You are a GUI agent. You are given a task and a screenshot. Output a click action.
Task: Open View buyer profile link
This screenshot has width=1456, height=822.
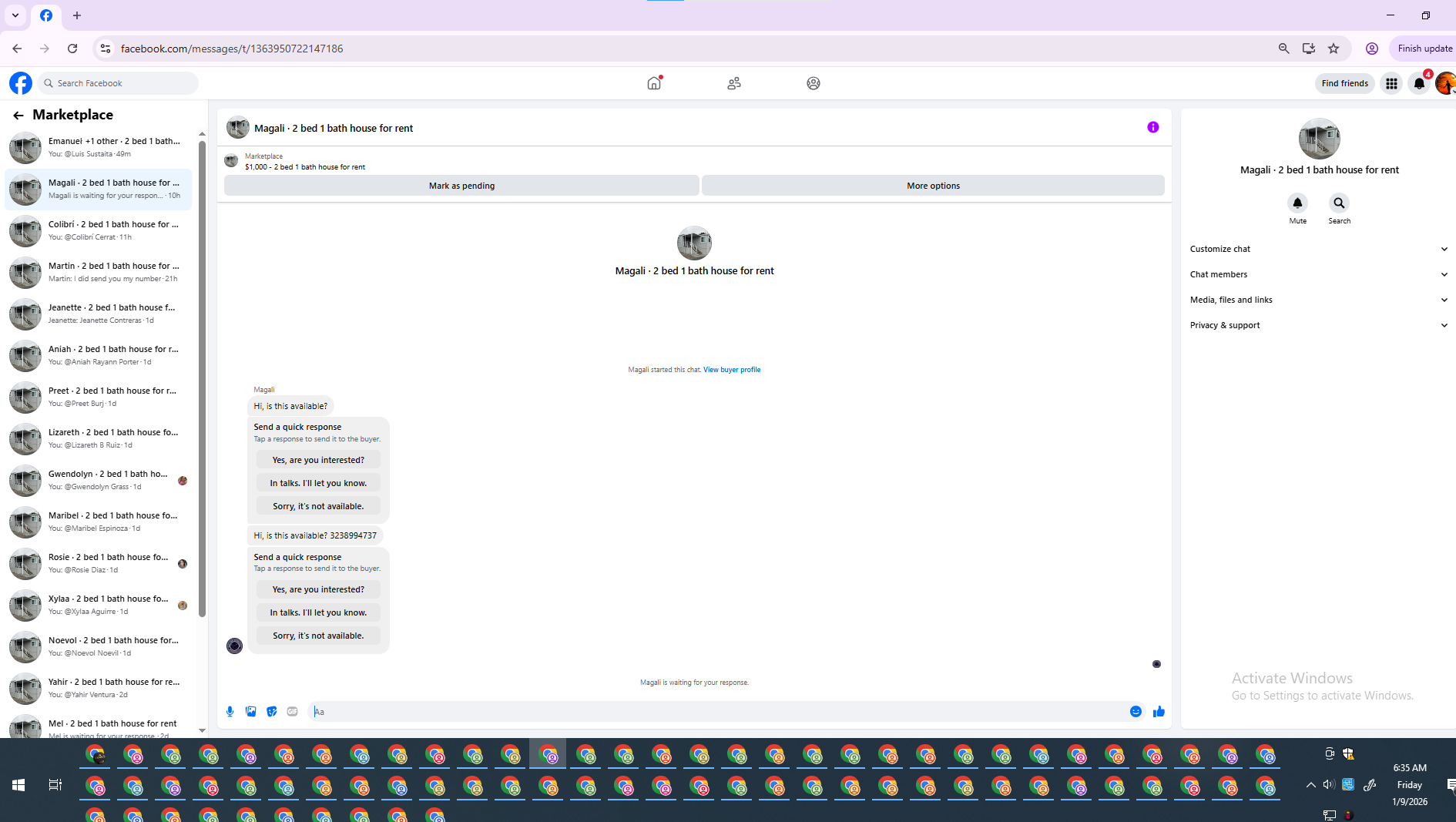tap(732, 370)
